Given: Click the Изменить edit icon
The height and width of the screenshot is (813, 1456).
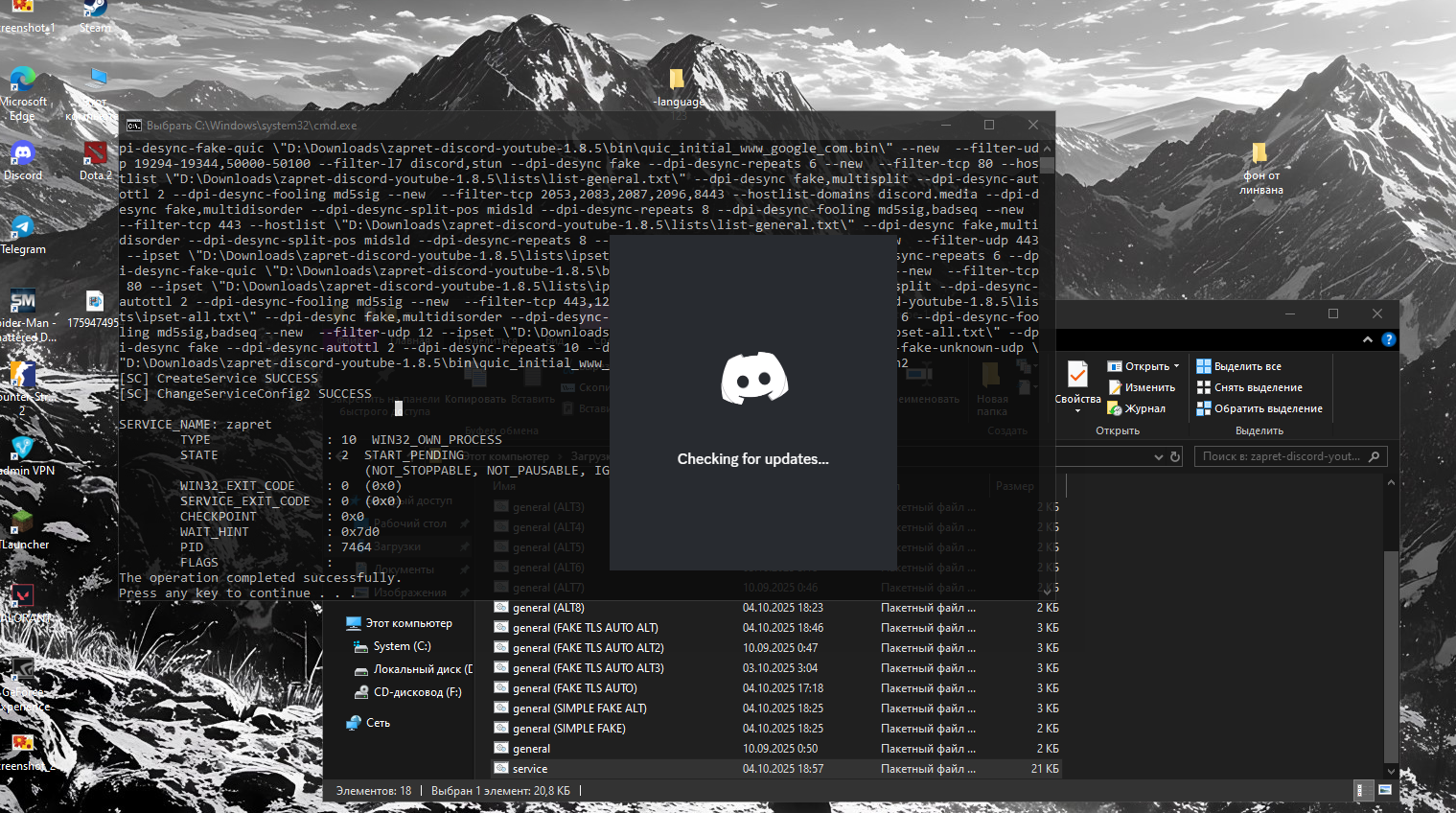Looking at the screenshot, I should click(1117, 386).
